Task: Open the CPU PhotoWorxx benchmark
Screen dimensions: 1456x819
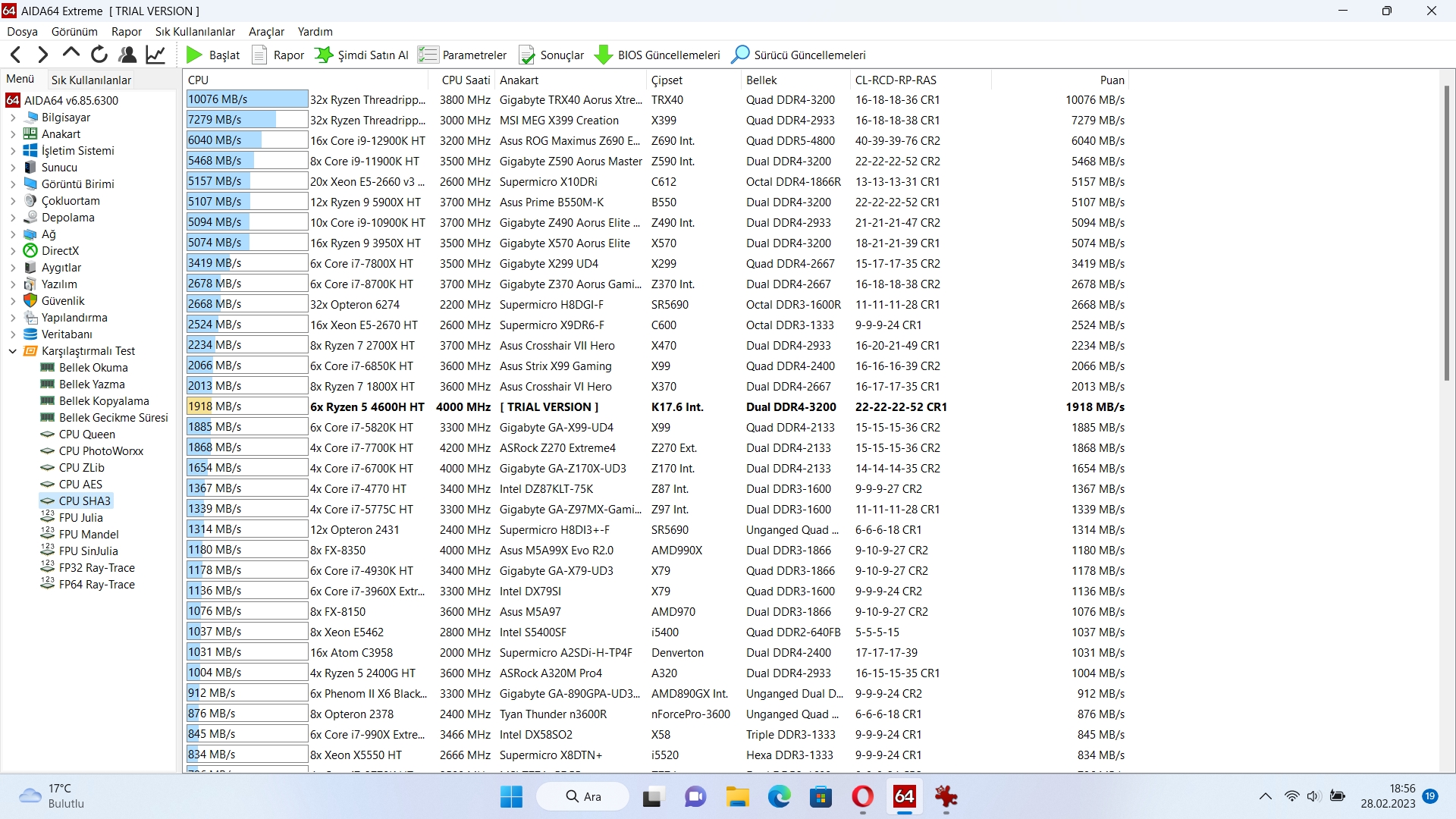Action: click(92, 451)
